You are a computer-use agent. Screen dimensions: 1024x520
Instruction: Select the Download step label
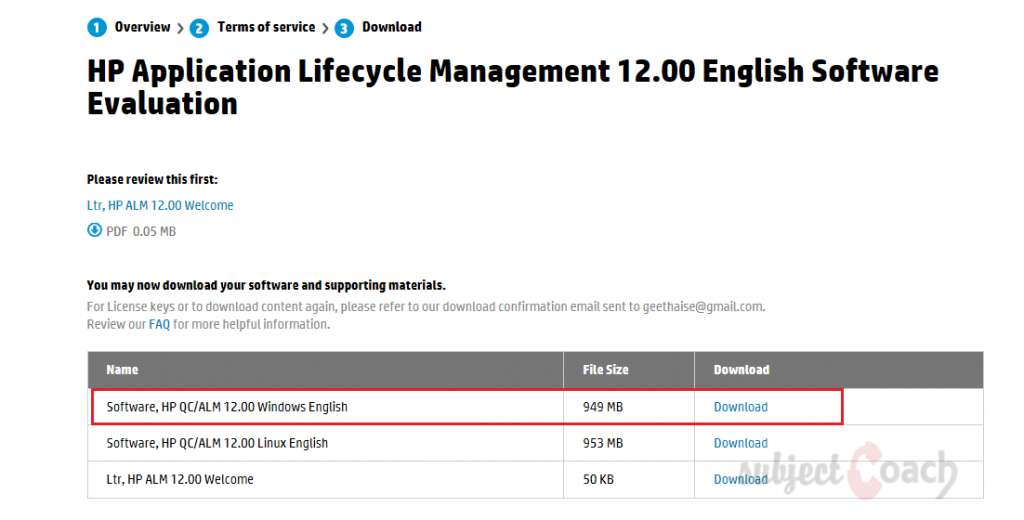[x=391, y=27]
